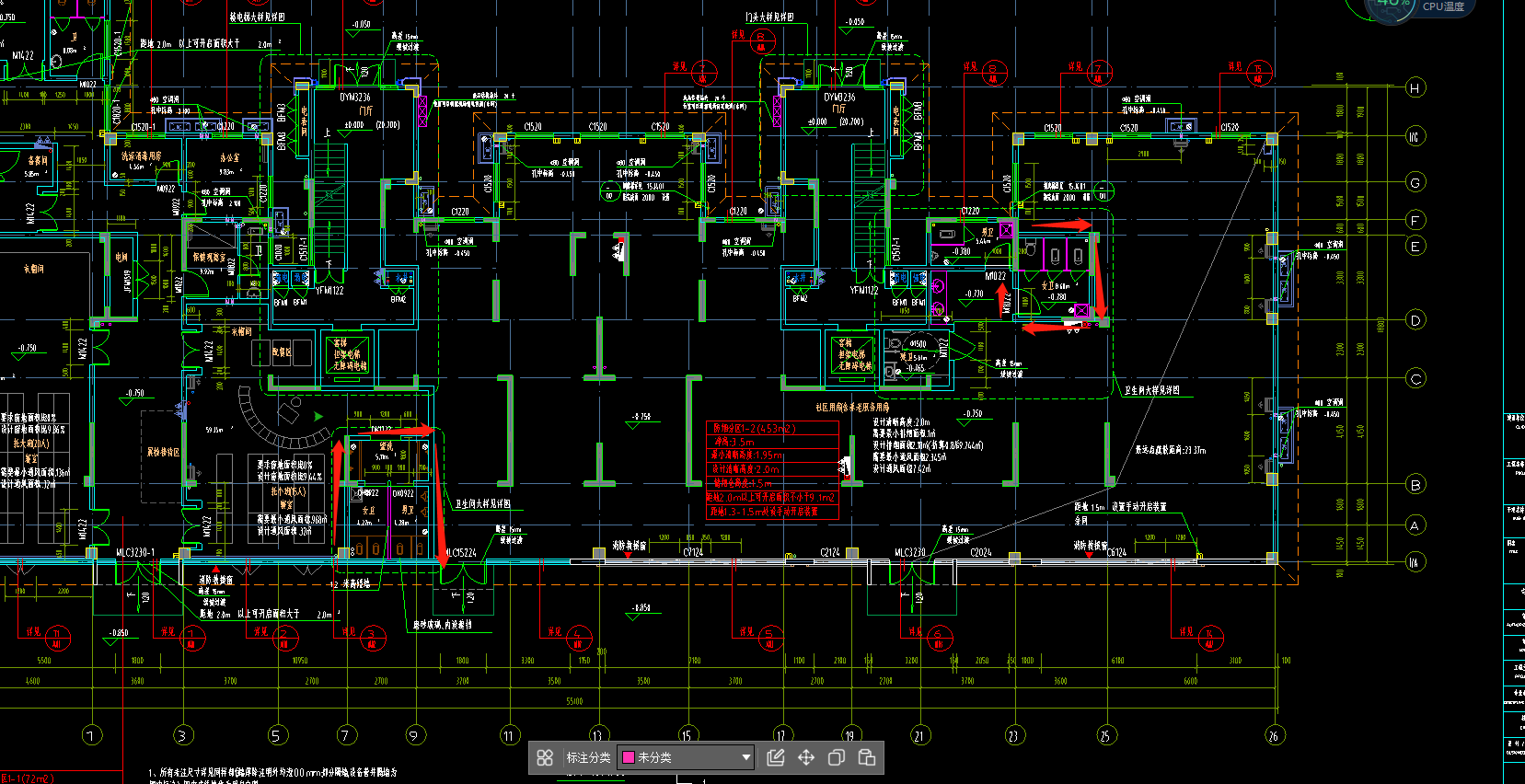Image resolution: width=1525 pixels, height=784 pixels.
Task: Select the window label C7124
Action: [693, 553]
